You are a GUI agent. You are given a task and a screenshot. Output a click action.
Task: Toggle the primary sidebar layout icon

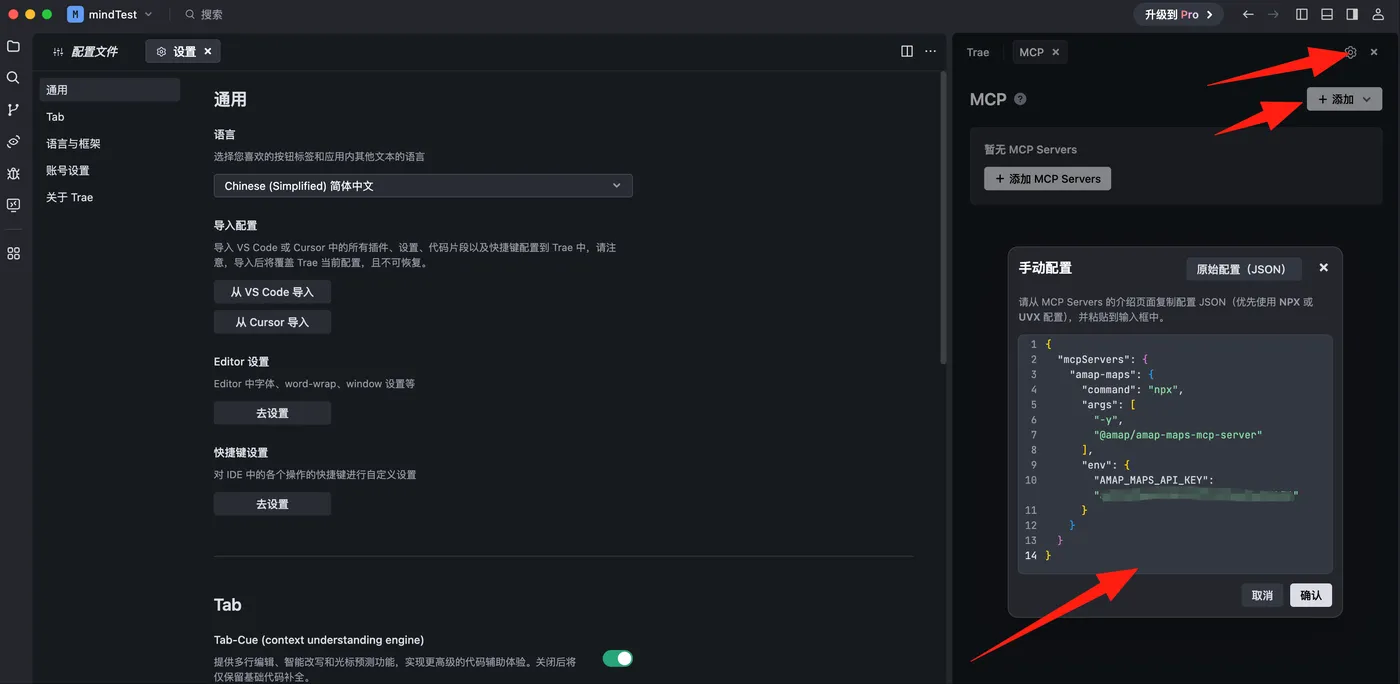click(1302, 14)
